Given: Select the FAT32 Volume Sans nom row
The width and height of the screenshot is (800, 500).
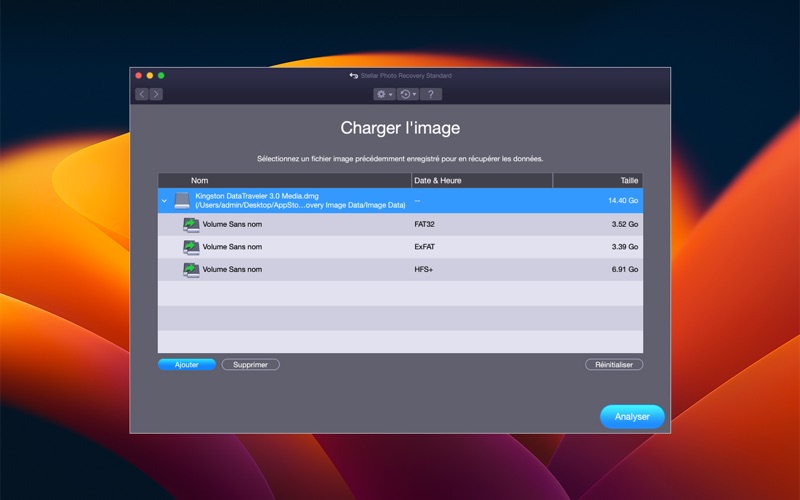Looking at the screenshot, I should [x=400, y=224].
